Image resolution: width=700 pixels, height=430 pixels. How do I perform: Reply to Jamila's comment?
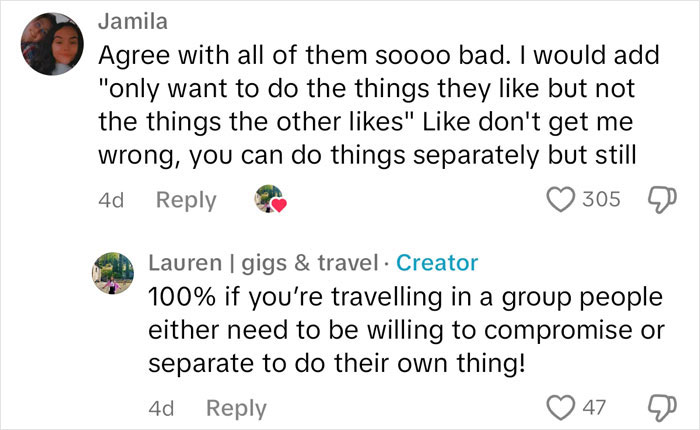(186, 200)
